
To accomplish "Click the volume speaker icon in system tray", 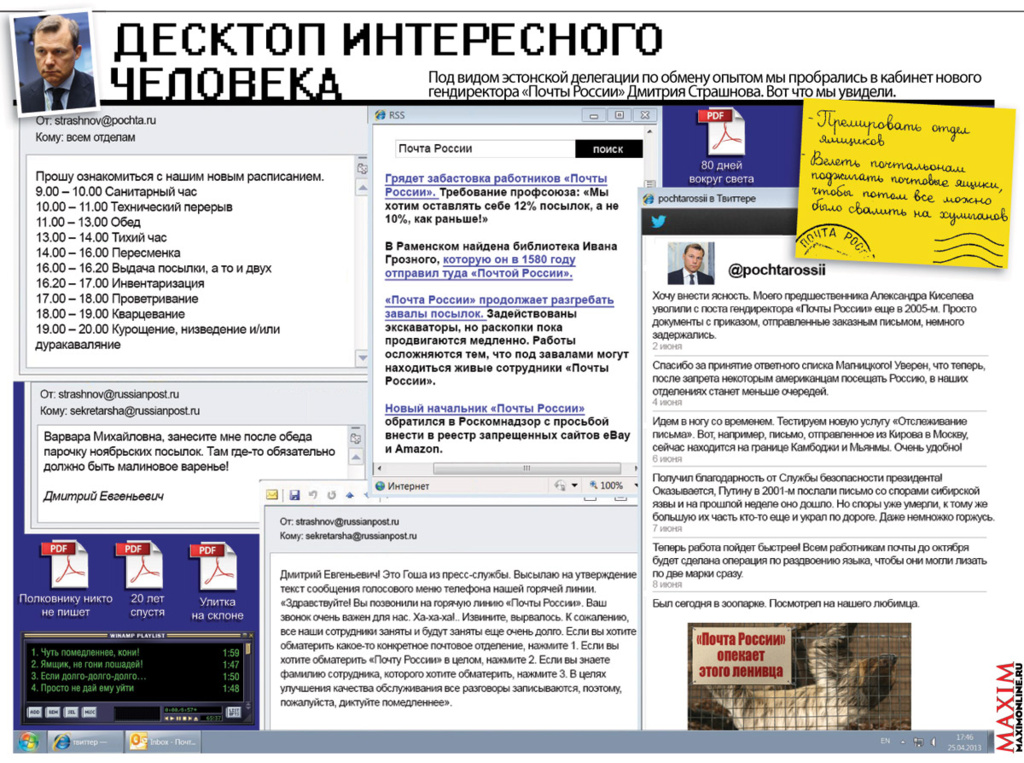I will point(931,742).
